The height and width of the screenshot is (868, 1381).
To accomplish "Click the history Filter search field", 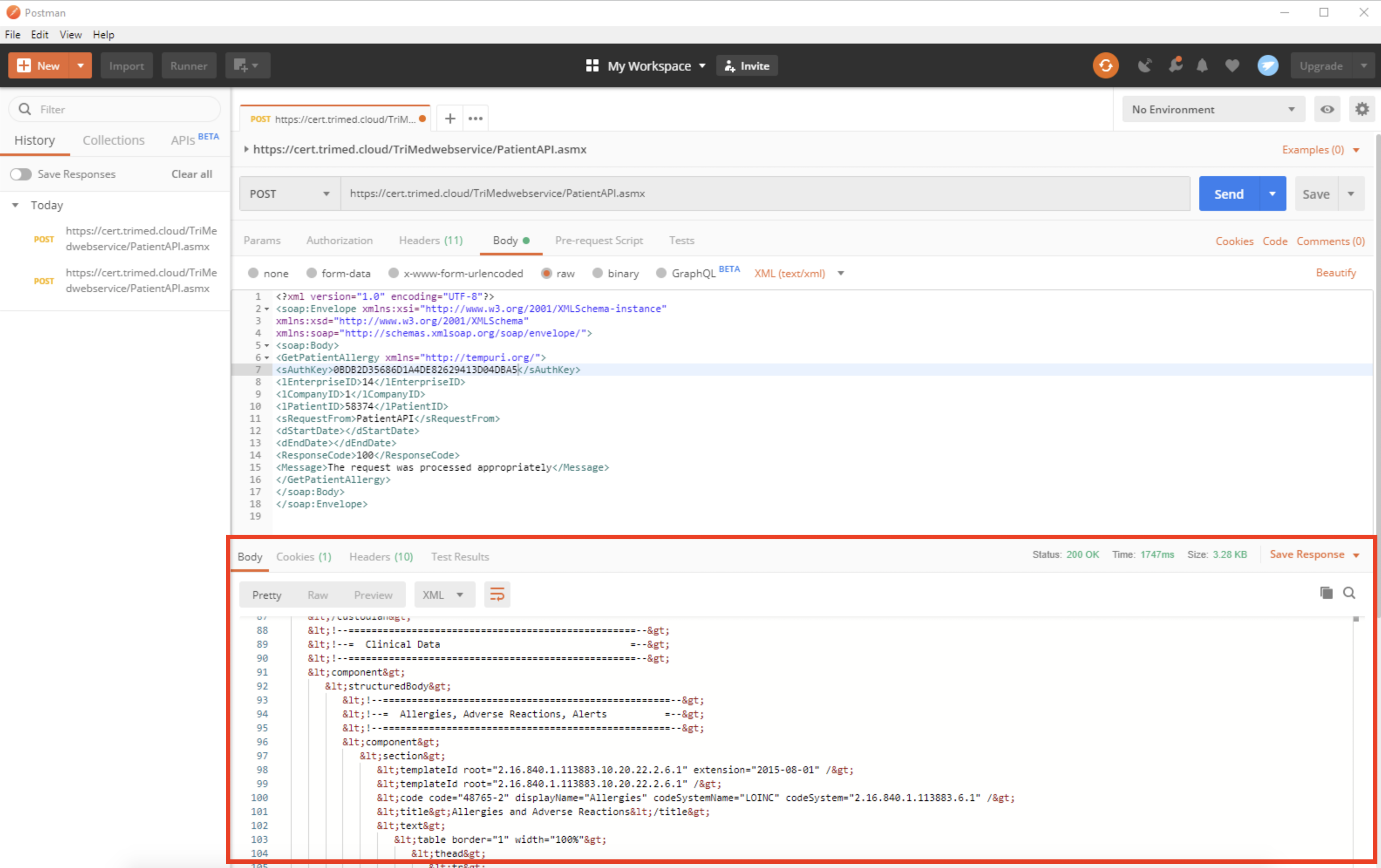I will point(115,109).
